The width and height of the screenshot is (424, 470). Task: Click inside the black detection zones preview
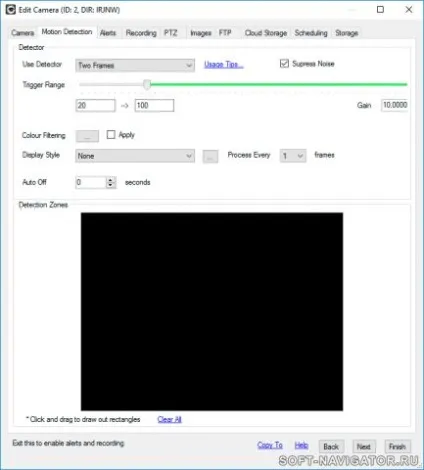tap(212, 312)
